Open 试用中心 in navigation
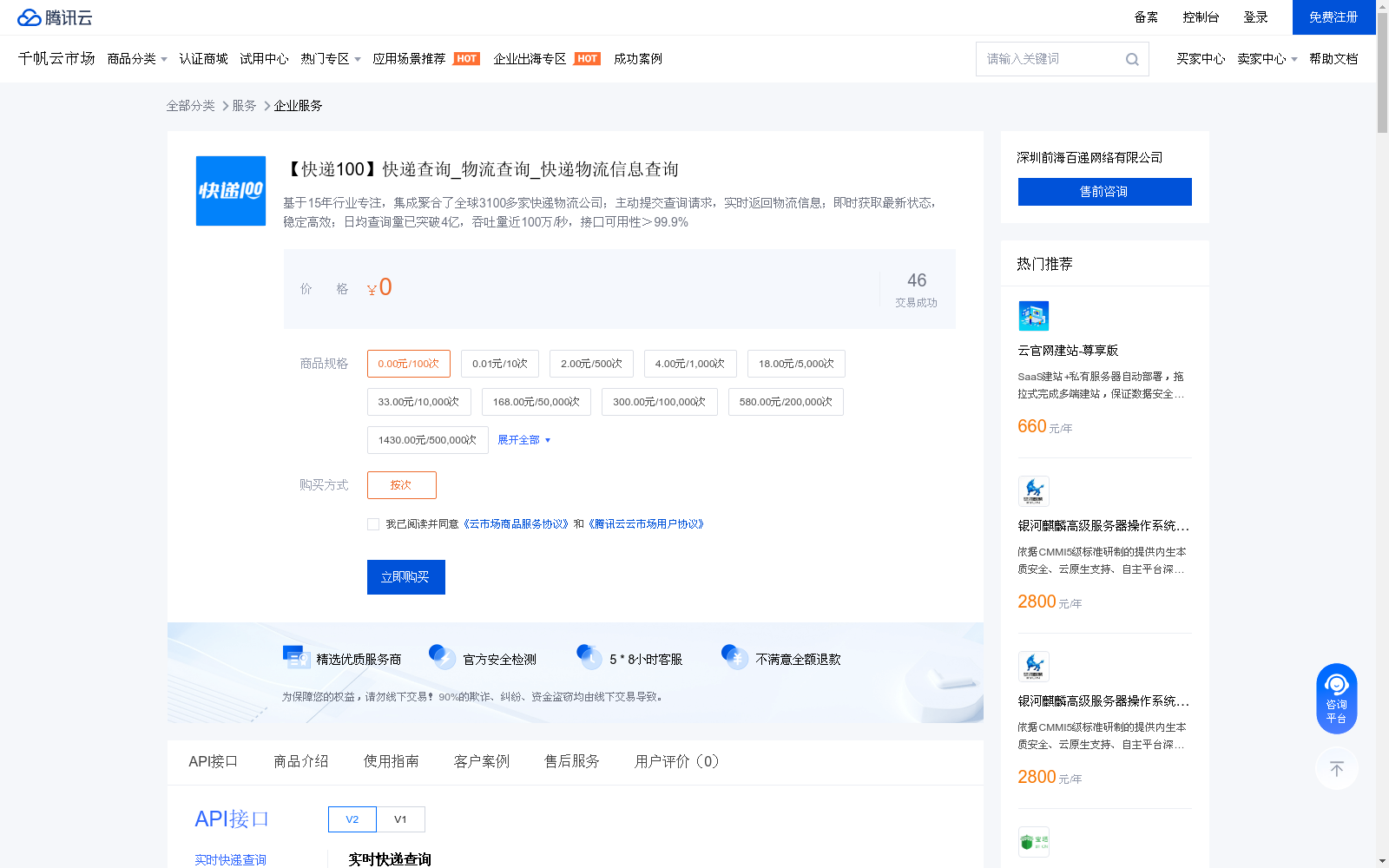1389x868 pixels. coord(264,59)
